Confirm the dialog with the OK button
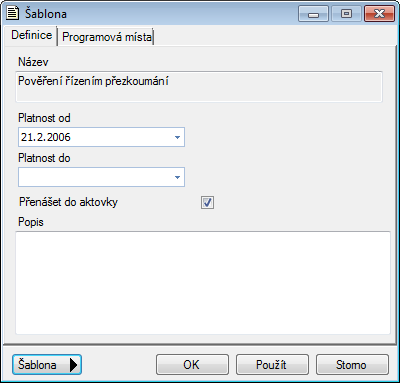Viewport: 400px width, 383px height. coord(192,365)
